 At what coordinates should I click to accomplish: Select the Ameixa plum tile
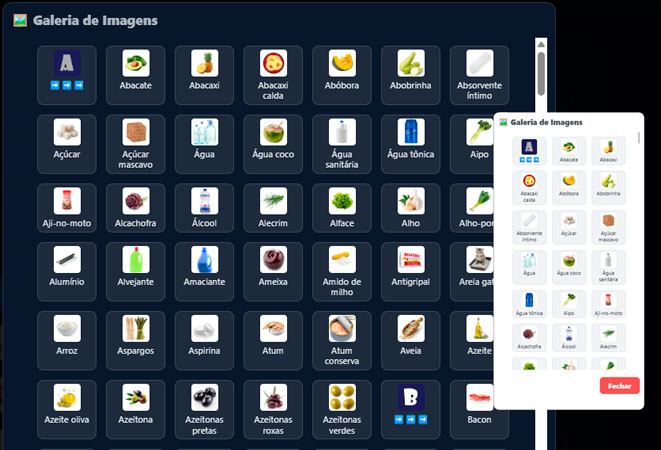coord(273,272)
